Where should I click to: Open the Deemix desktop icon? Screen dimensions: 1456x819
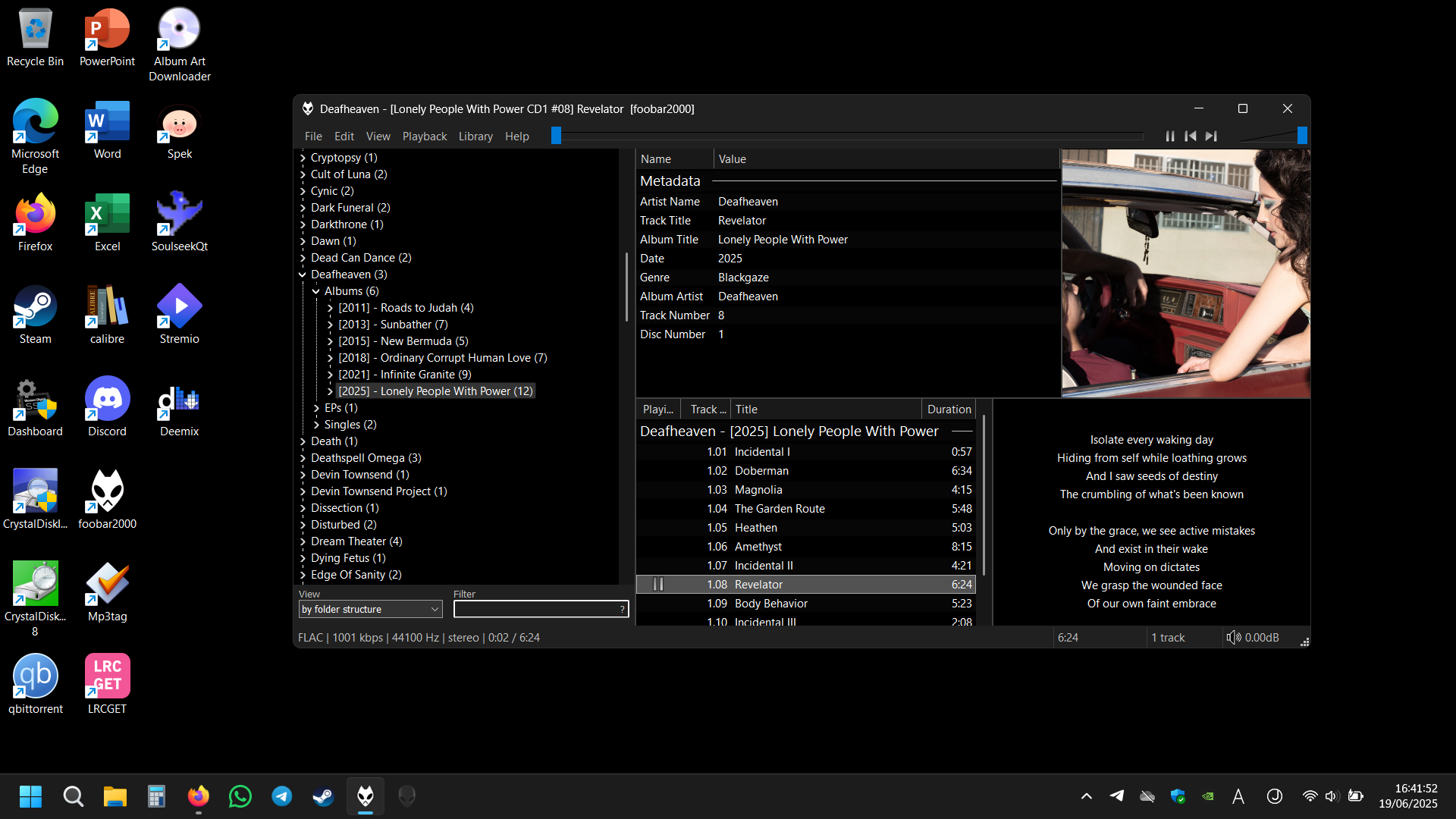[180, 406]
